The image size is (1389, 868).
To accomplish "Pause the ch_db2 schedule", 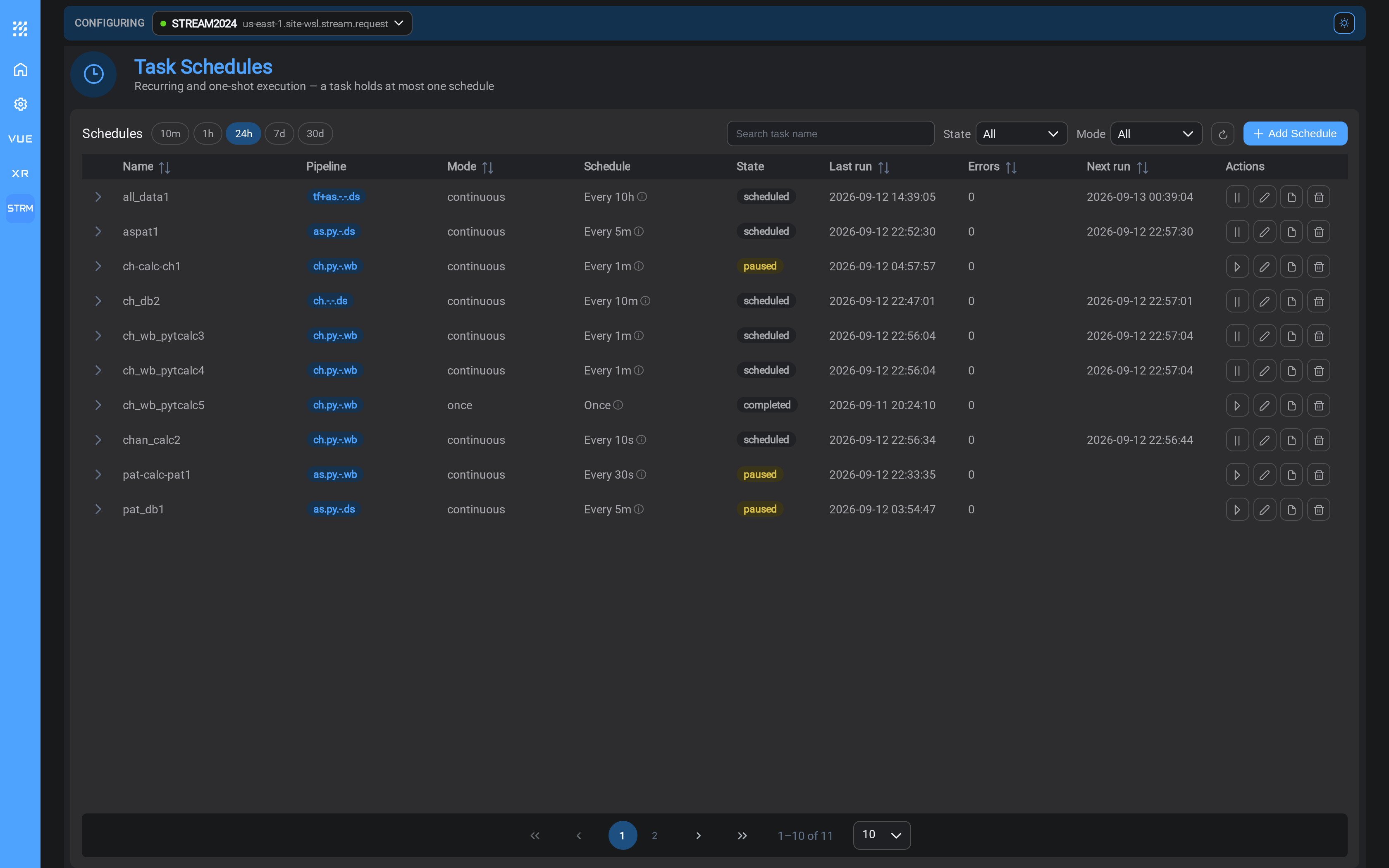I will click(1237, 301).
